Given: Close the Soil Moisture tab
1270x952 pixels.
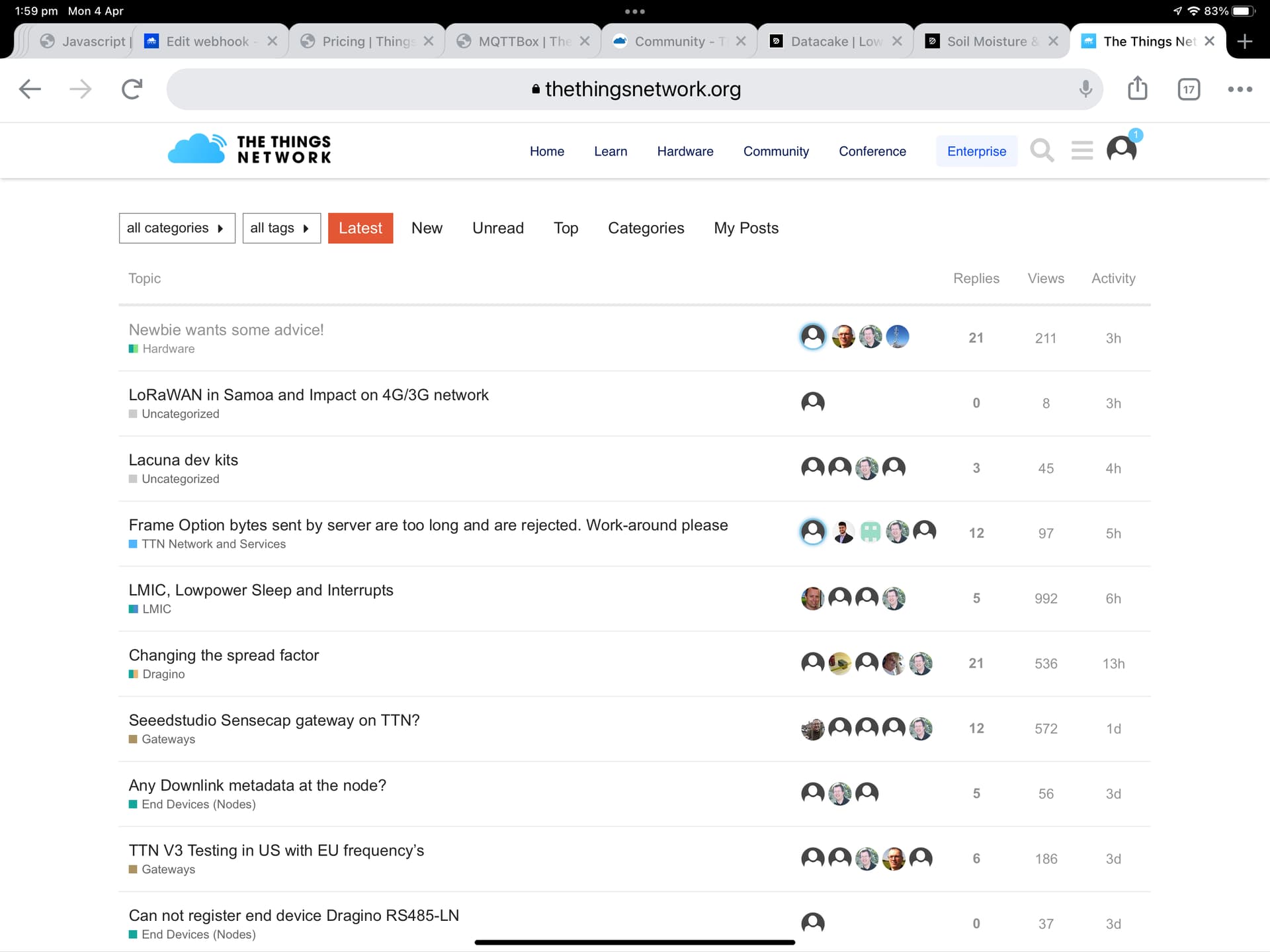Looking at the screenshot, I should point(1054,41).
